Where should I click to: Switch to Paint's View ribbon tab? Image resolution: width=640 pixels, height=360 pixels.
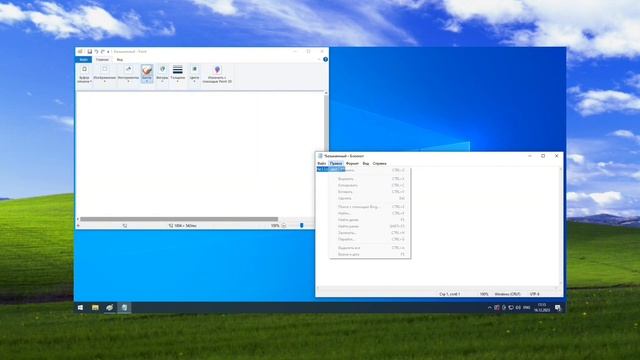coord(120,60)
